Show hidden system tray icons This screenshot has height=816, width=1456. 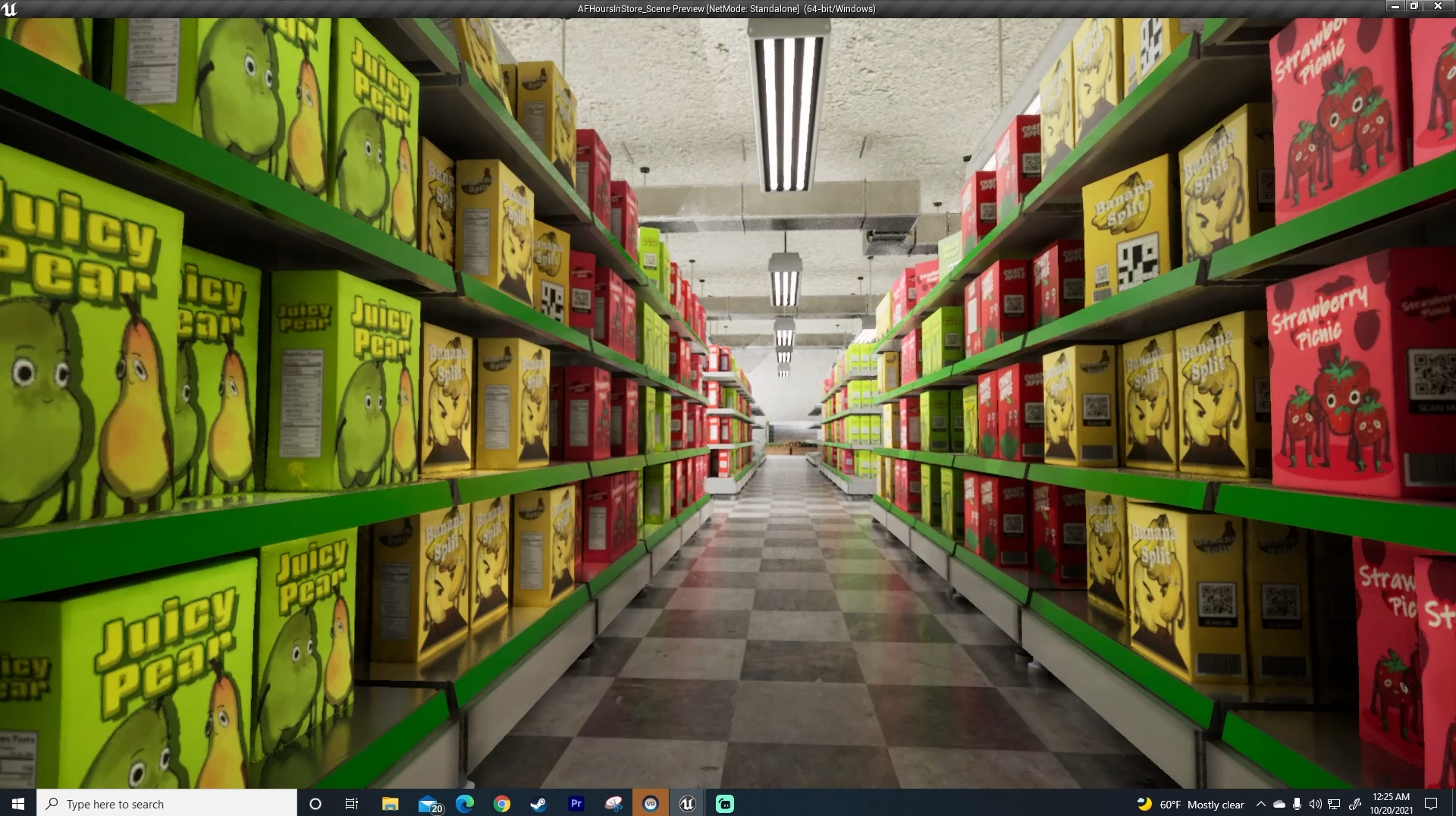(1260, 804)
